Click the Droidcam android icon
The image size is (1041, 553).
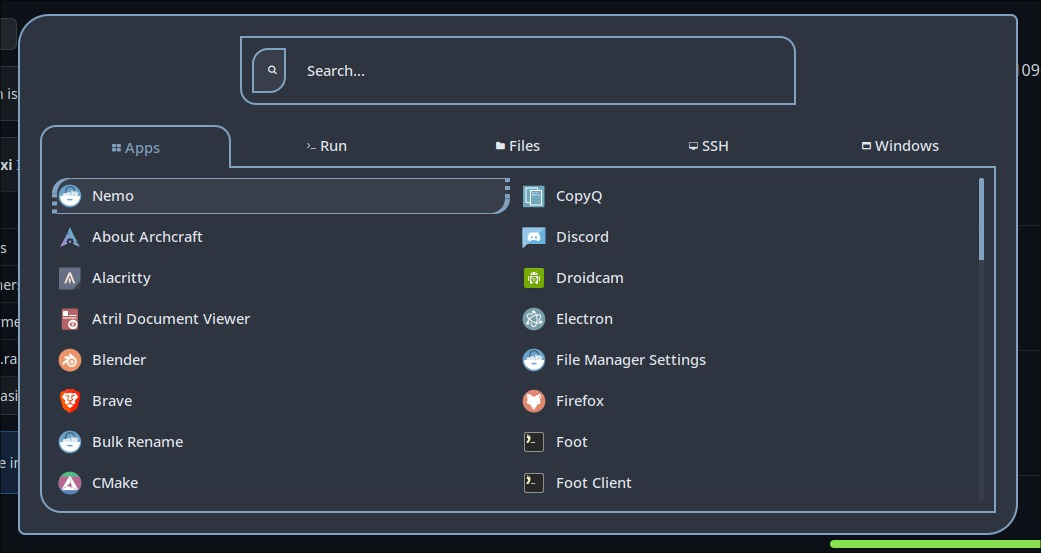[x=534, y=278]
